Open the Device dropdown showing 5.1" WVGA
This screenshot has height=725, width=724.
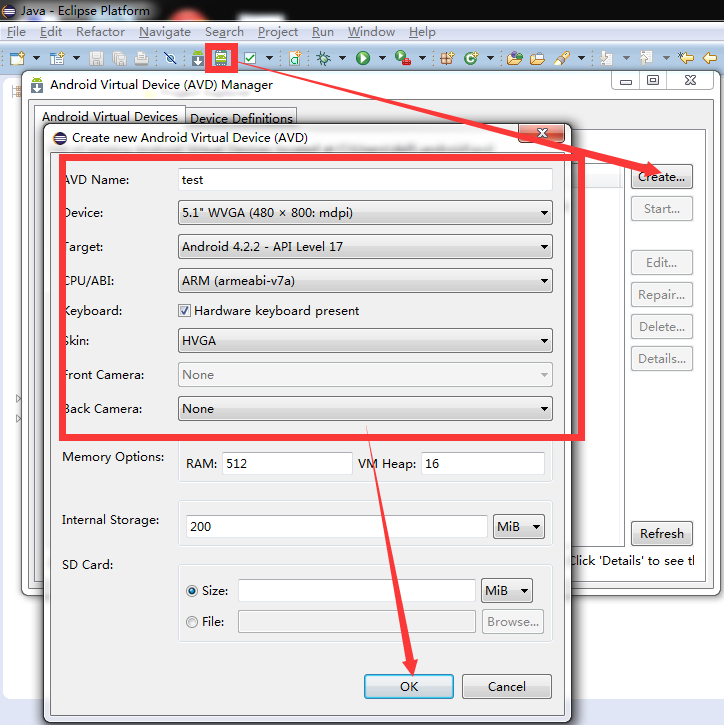[x=365, y=213]
